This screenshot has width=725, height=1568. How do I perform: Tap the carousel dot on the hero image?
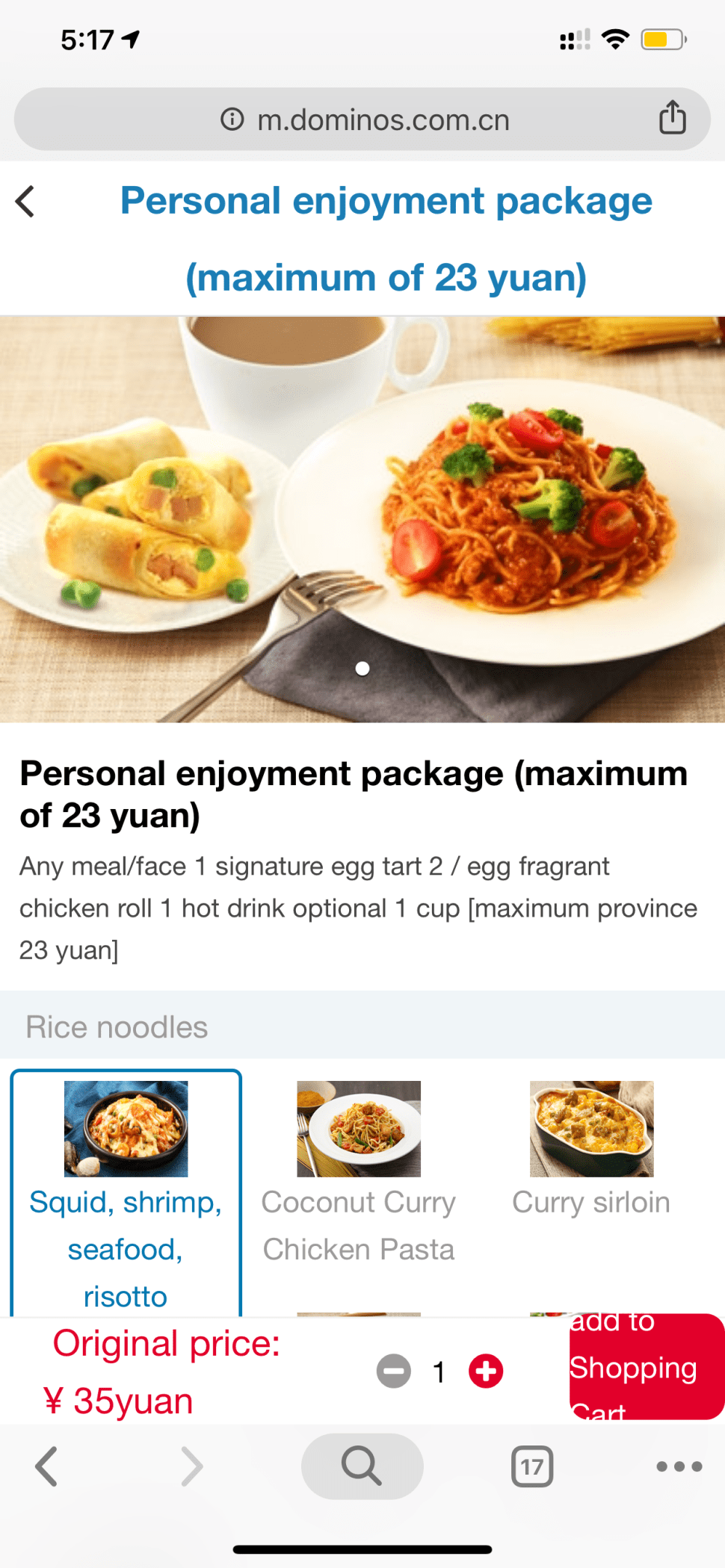click(x=362, y=669)
